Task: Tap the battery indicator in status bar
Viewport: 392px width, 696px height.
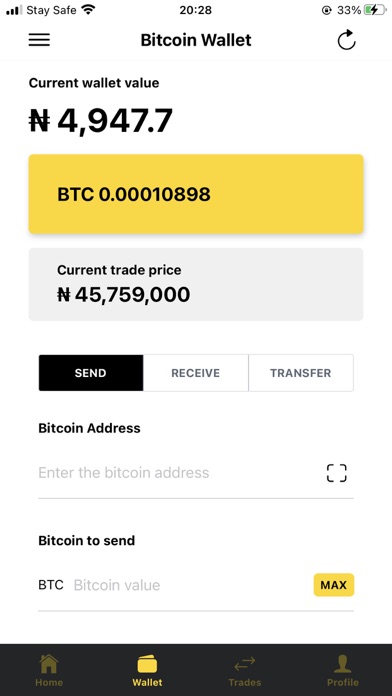Action: click(x=375, y=10)
